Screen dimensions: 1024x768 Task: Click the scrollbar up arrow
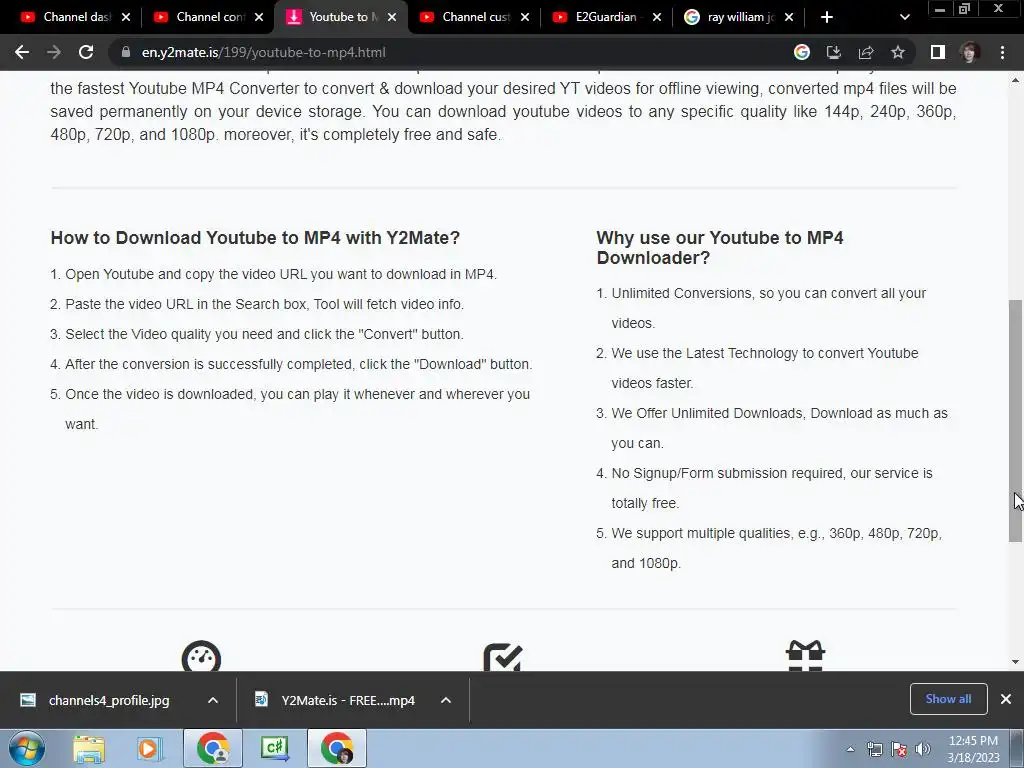(1015, 80)
